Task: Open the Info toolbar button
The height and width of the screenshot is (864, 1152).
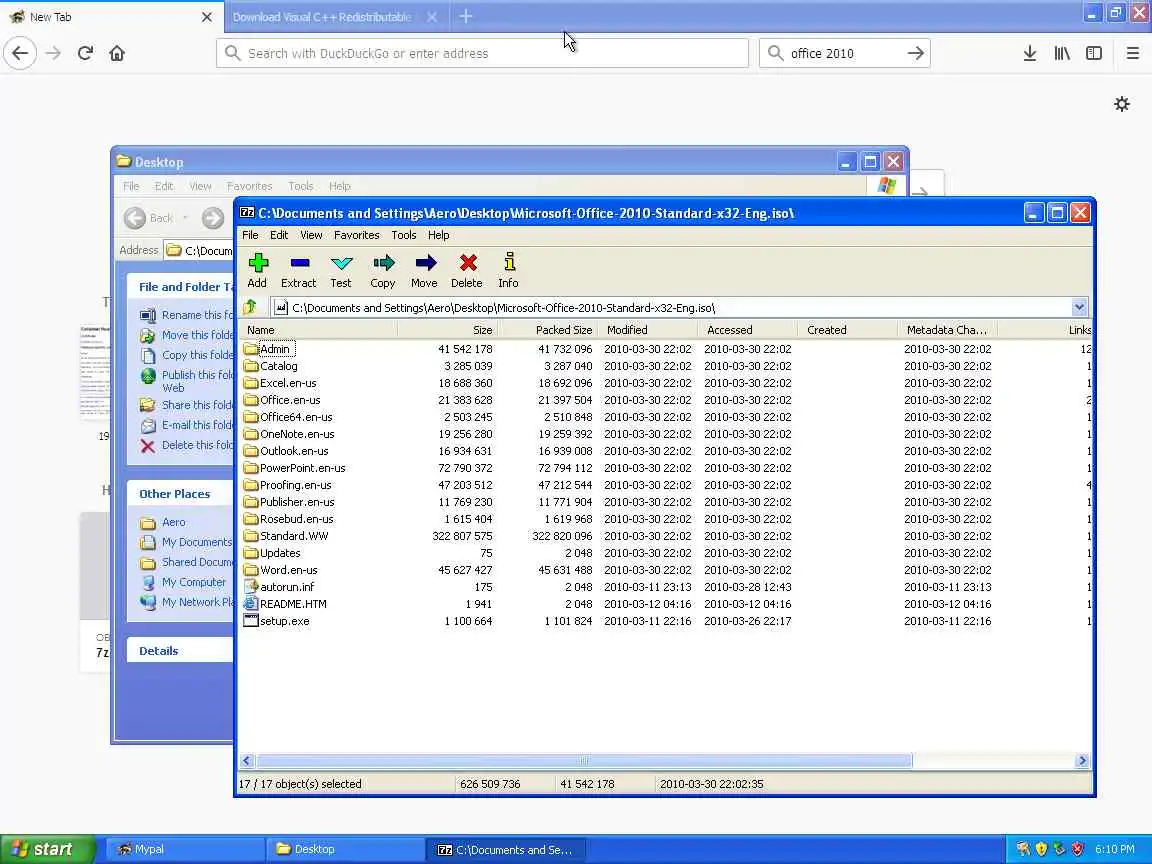Action: [x=508, y=270]
